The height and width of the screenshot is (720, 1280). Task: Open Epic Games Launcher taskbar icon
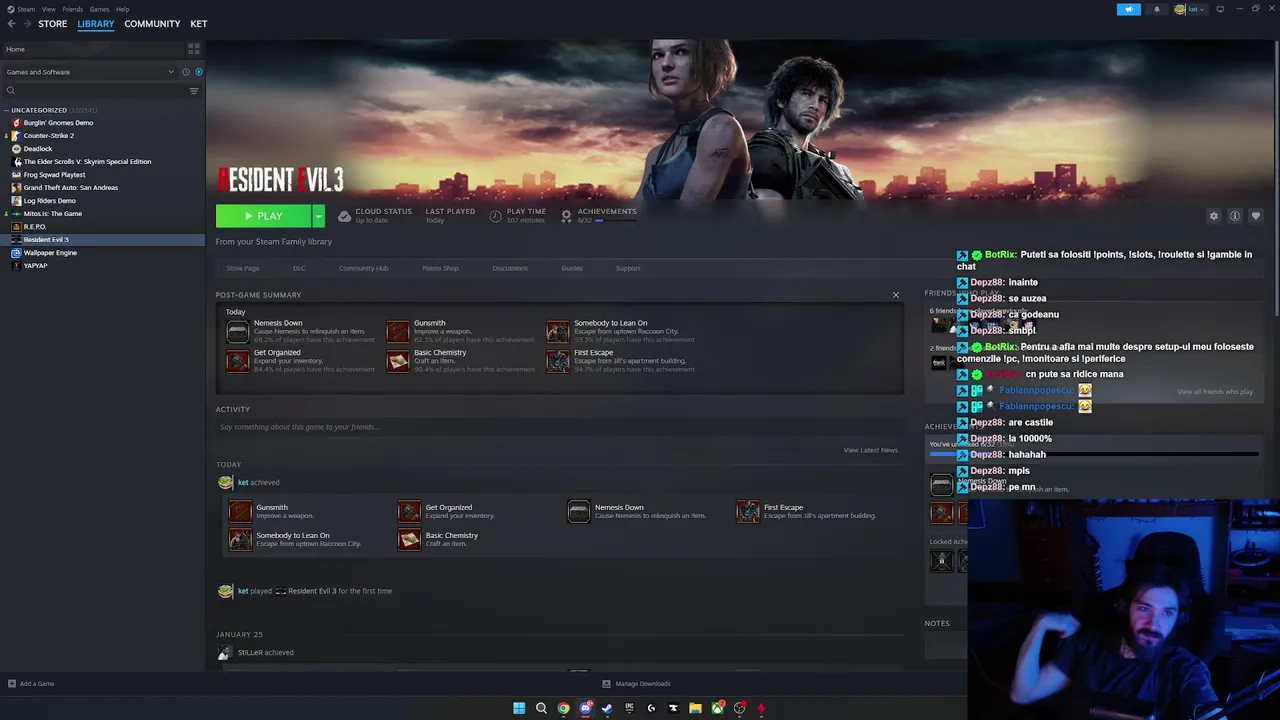tap(629, 708)
